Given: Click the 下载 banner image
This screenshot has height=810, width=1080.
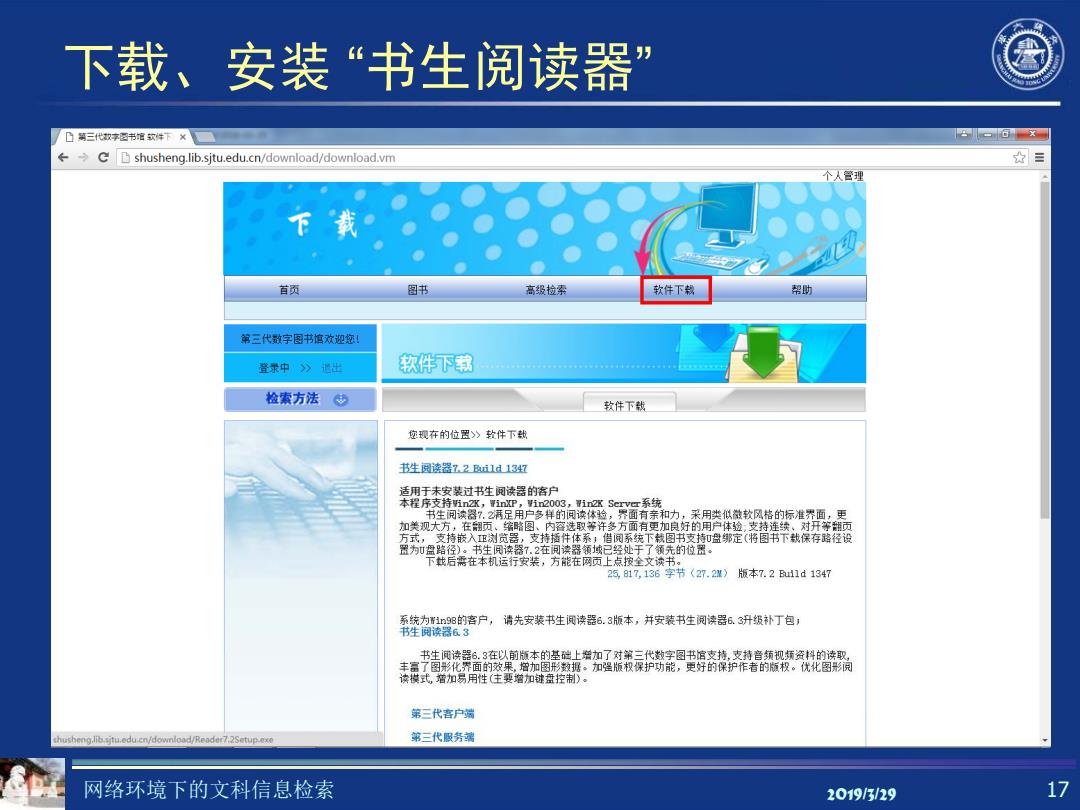Looking at the screenshot, I should 544,229.
